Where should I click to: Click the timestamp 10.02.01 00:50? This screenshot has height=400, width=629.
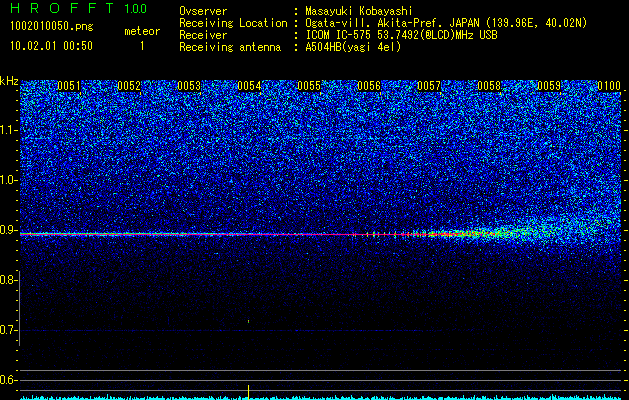click(51, 46)
